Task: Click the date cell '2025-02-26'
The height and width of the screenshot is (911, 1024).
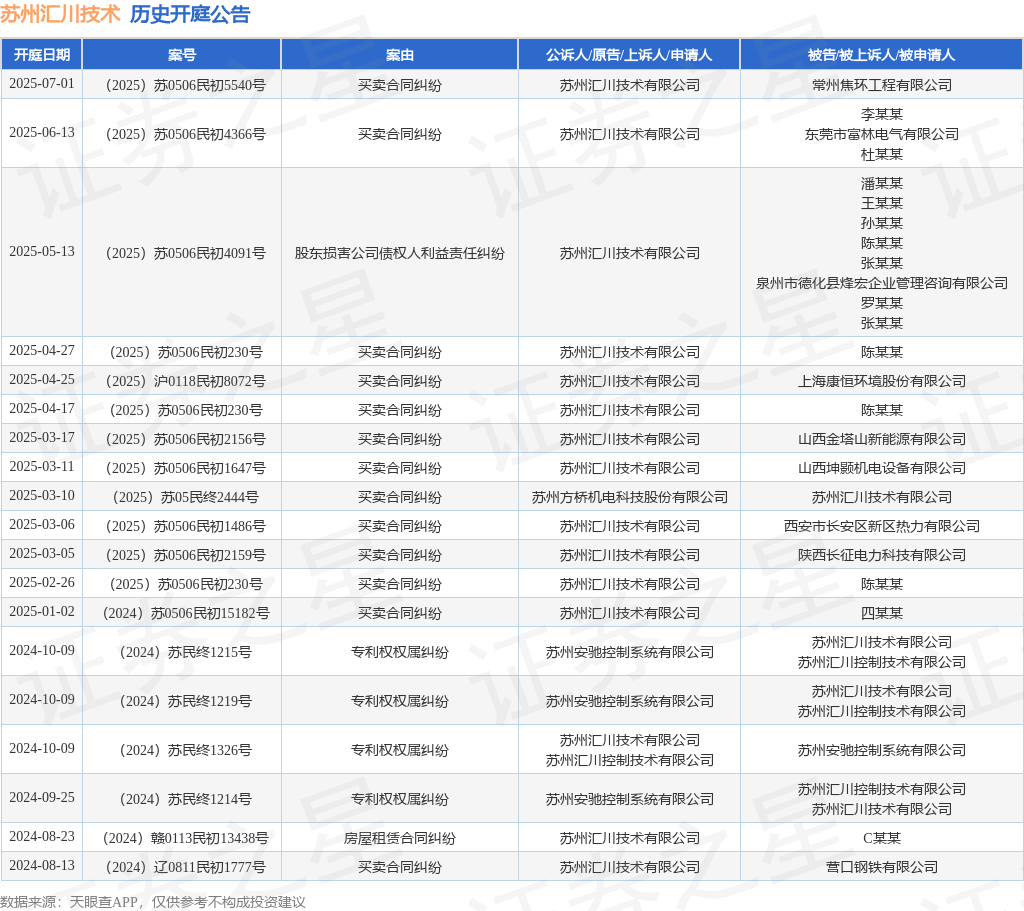Action: [x=42, y=583]
